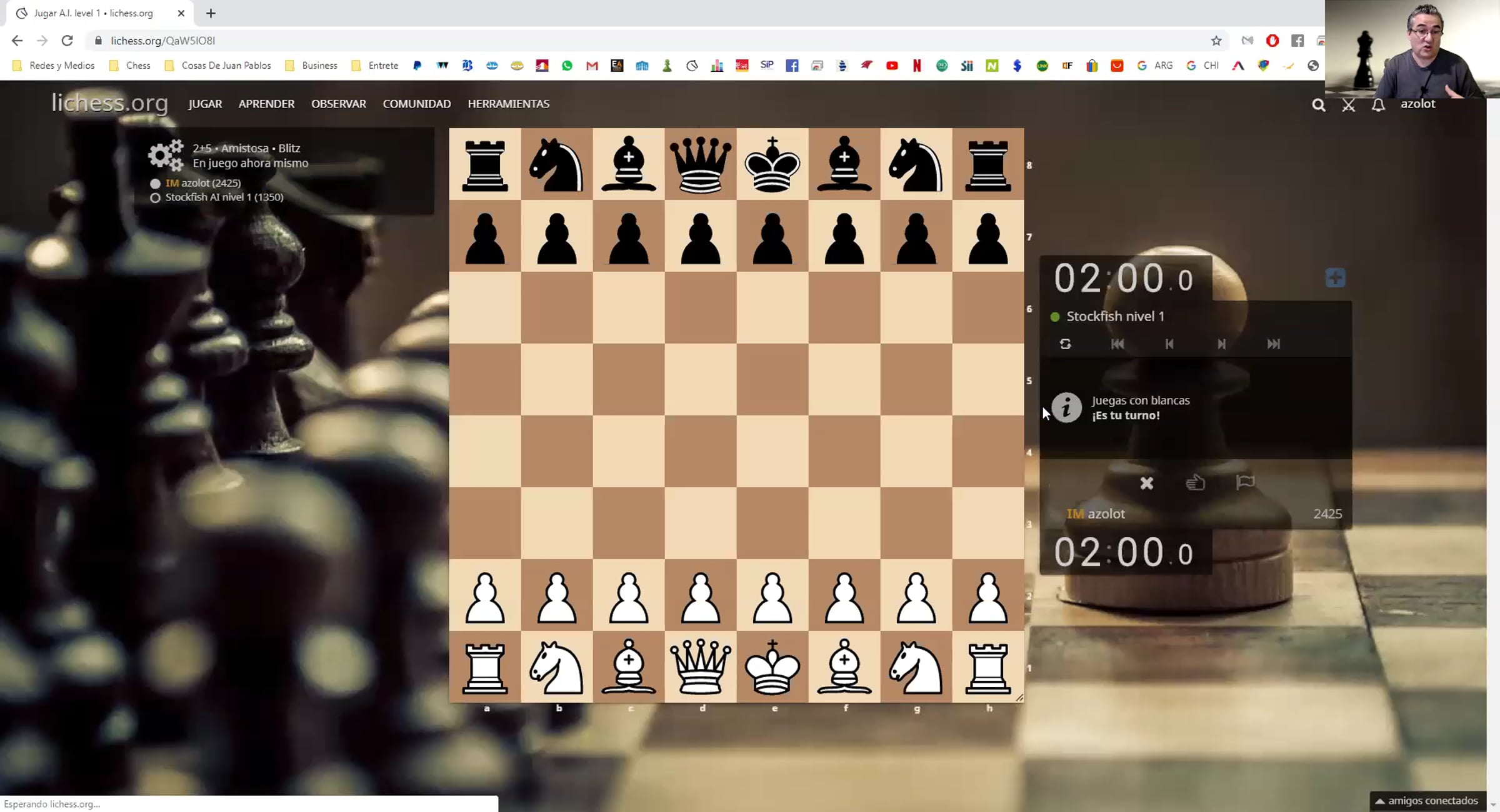Flip the board with the rotate icon
Viewport: 1500px width, 812px height.
click(x=1066, y=344)
